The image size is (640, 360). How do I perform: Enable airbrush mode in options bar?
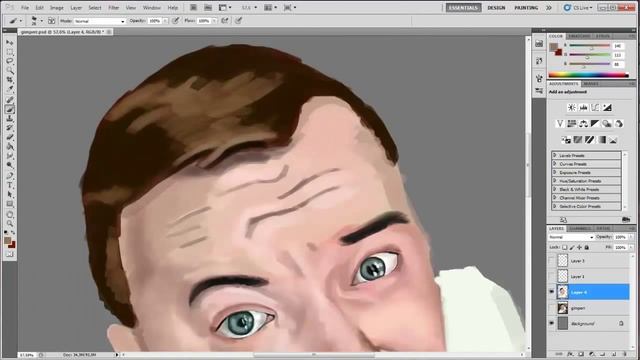[x=225, y=21]
